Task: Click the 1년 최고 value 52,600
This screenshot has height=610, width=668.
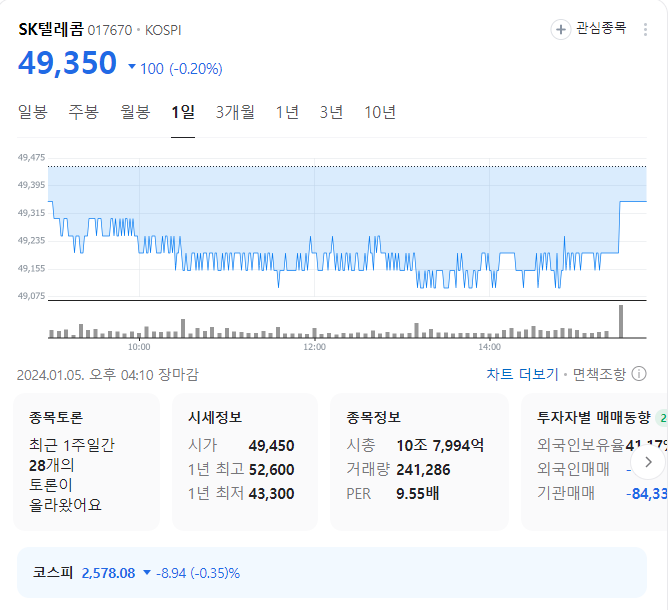Action: (271, 469)
